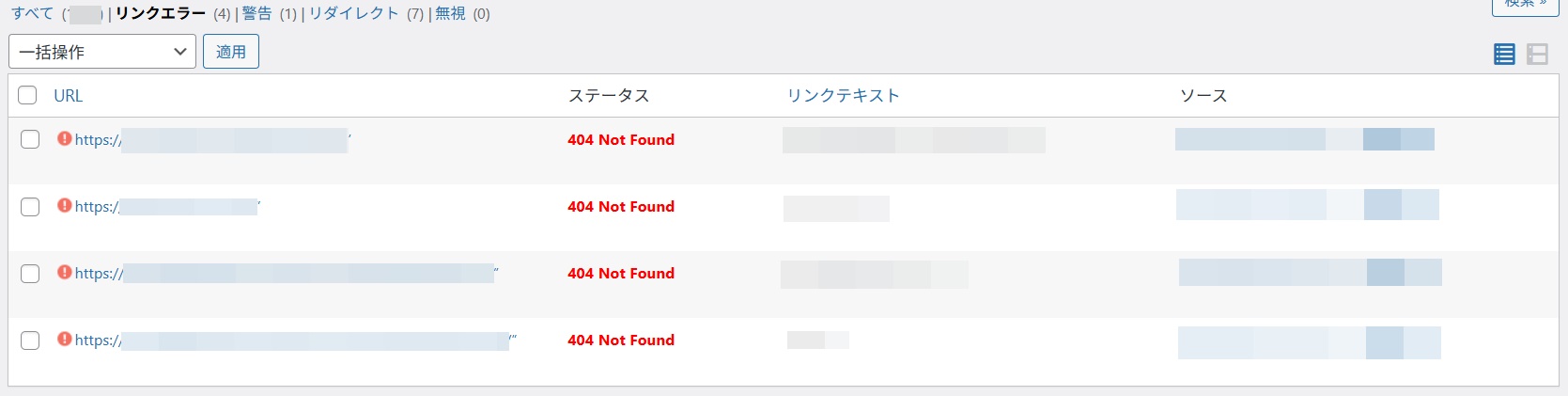Image resolution: width=1568 pixels, height=396 pixels.
Task: Switch to detailed view layout icon
Action: (1537, 55)
